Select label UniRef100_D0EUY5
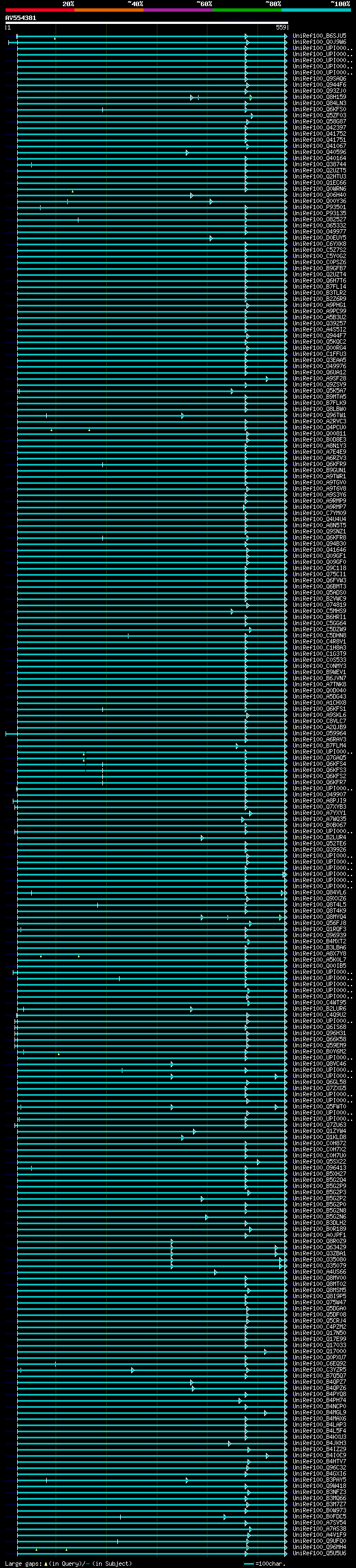 pyautogui.click(x=319, y=238)
